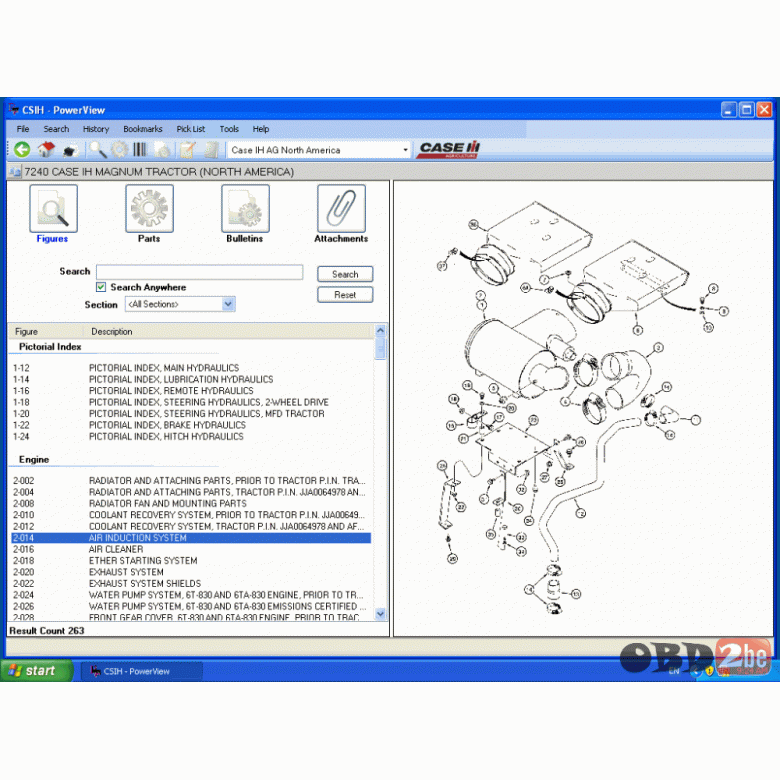Click CSIH - PowerView taskbar button

point(141,671)
